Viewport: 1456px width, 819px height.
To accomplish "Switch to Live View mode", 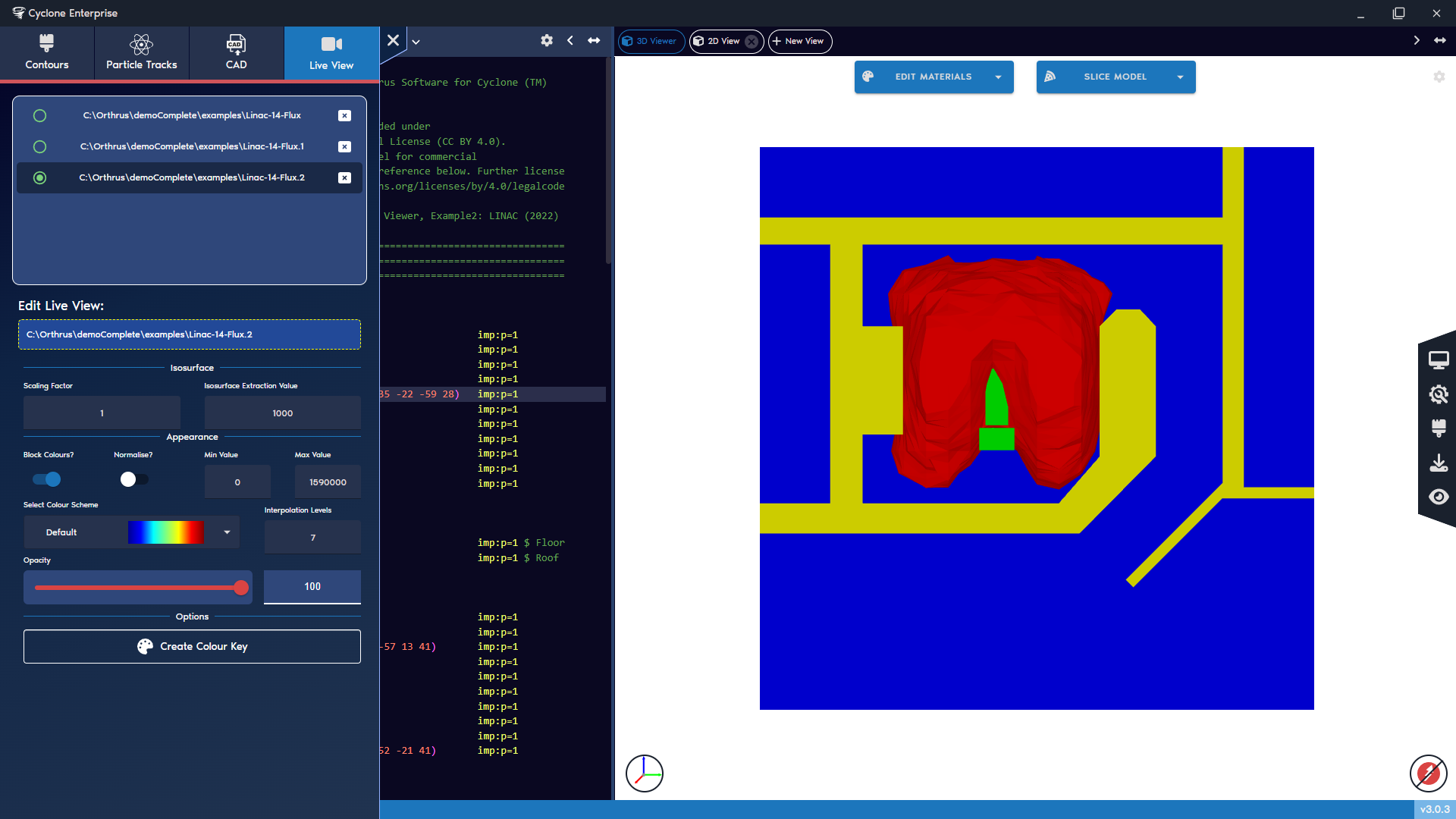I will (331, 52).
